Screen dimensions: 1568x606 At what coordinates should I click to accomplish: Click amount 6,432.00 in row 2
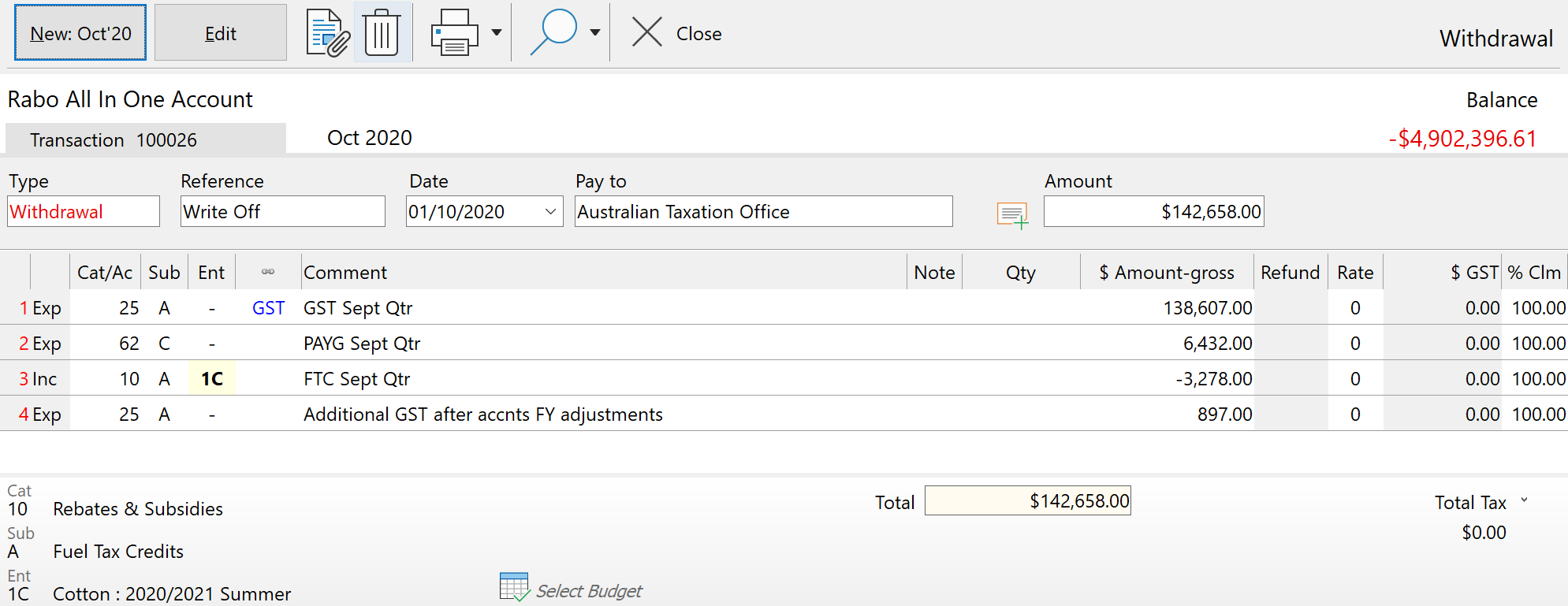point(1217,344)
